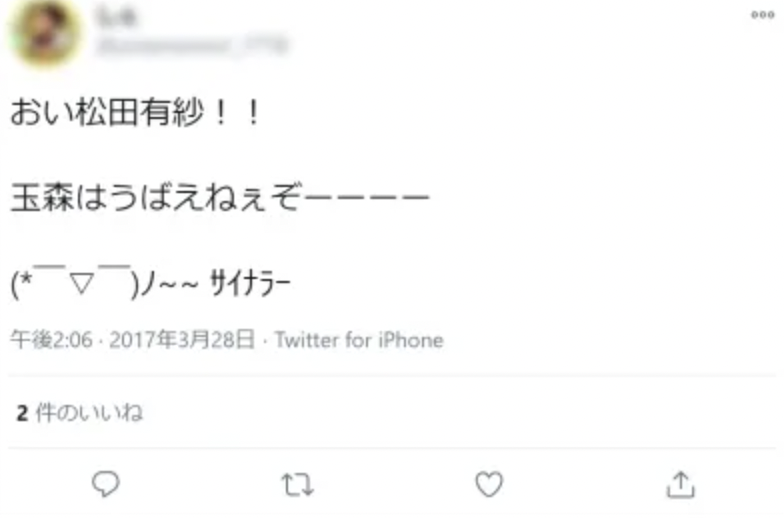Click the (*￣▽￣)ノ kaomoji text
784x518 pixels.
click(83, 283)
